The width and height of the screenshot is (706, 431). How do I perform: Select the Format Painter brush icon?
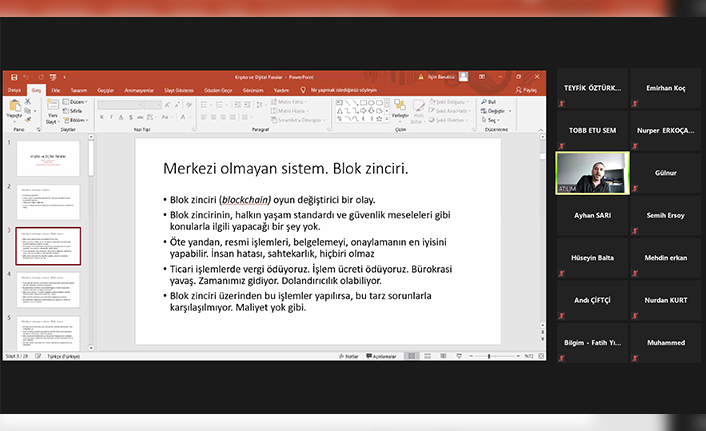point(28,119)
